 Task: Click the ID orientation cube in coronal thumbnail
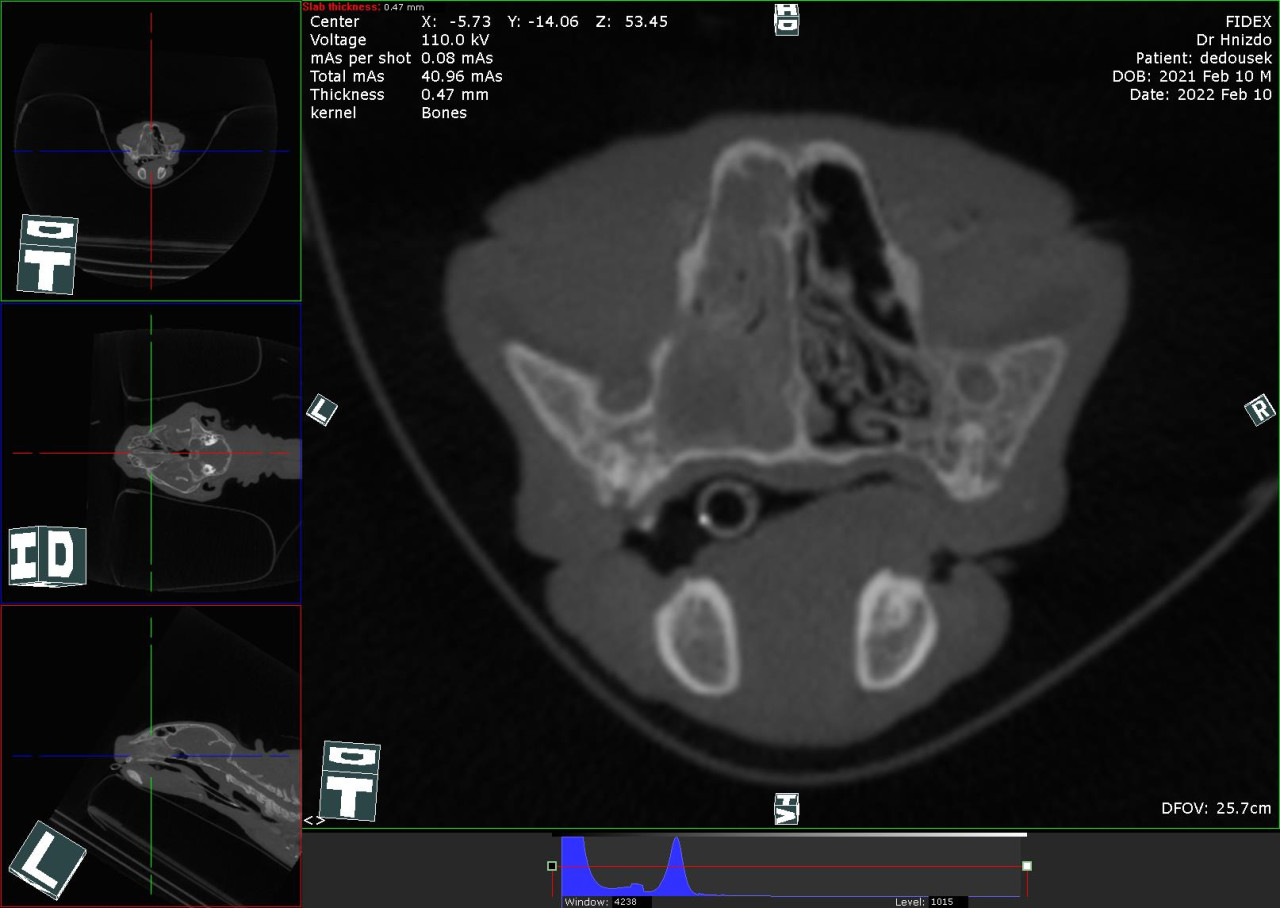[x=47, y=556]
